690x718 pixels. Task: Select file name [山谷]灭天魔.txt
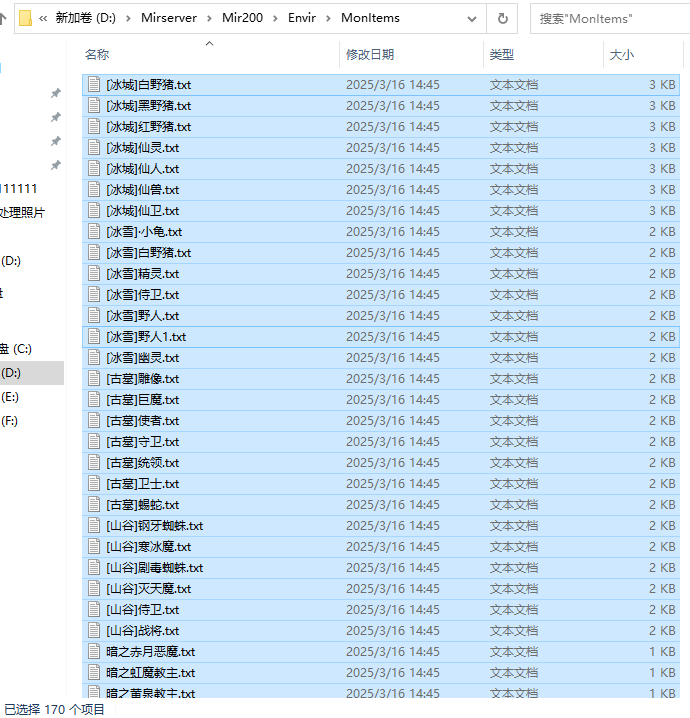coord(148,589)
